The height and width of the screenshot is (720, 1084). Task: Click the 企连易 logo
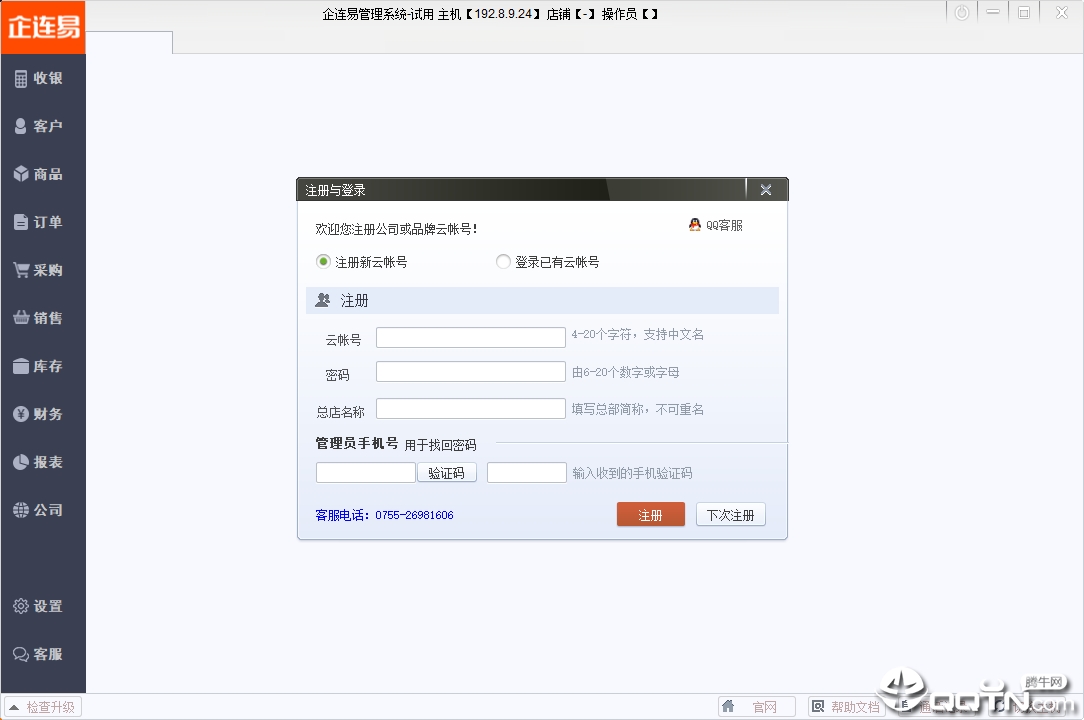pos(43,27)
